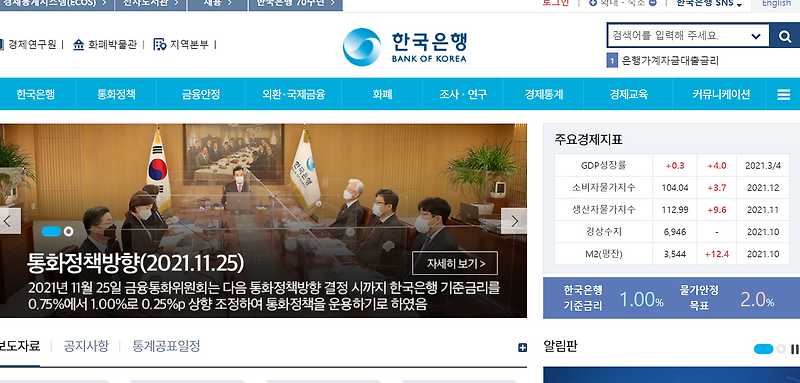Click the 6,946 current account value
800x383 pixels.
pos(675,232)
